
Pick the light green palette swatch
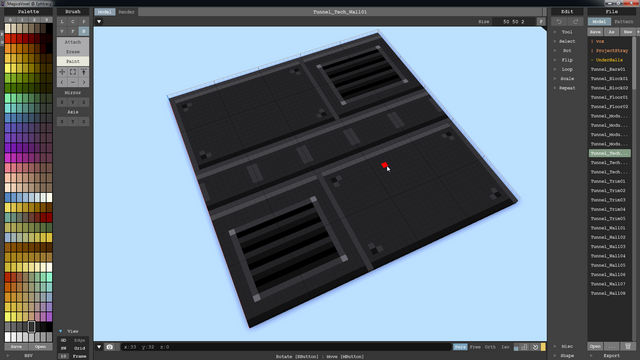(7, 98)
